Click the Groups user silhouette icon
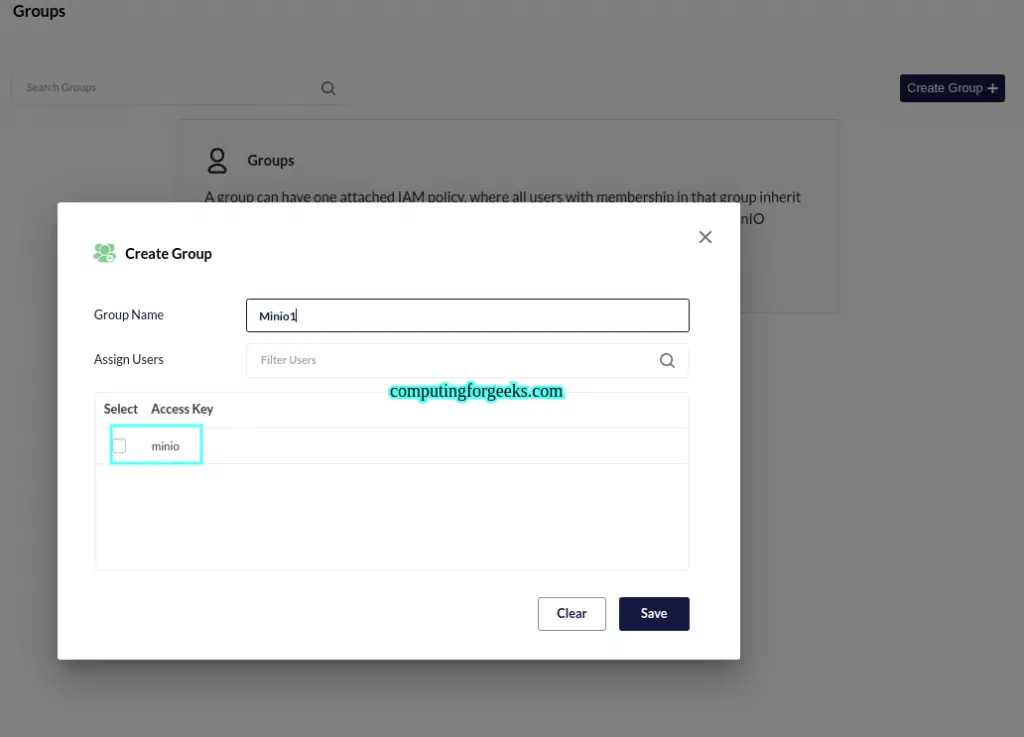The height and width of the screenshot is (737, 1024). (x=217, y=161)
